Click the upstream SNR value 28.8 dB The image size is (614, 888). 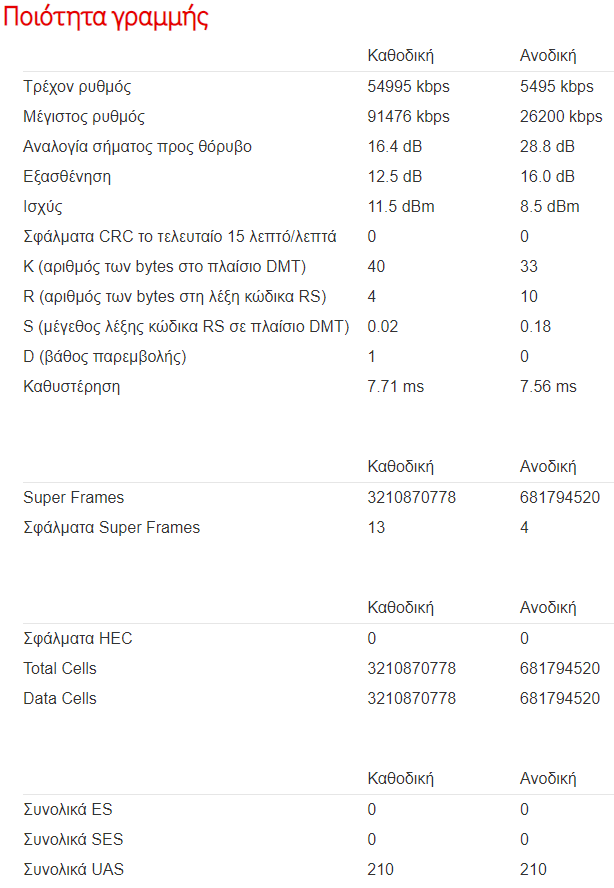point(547,146)
